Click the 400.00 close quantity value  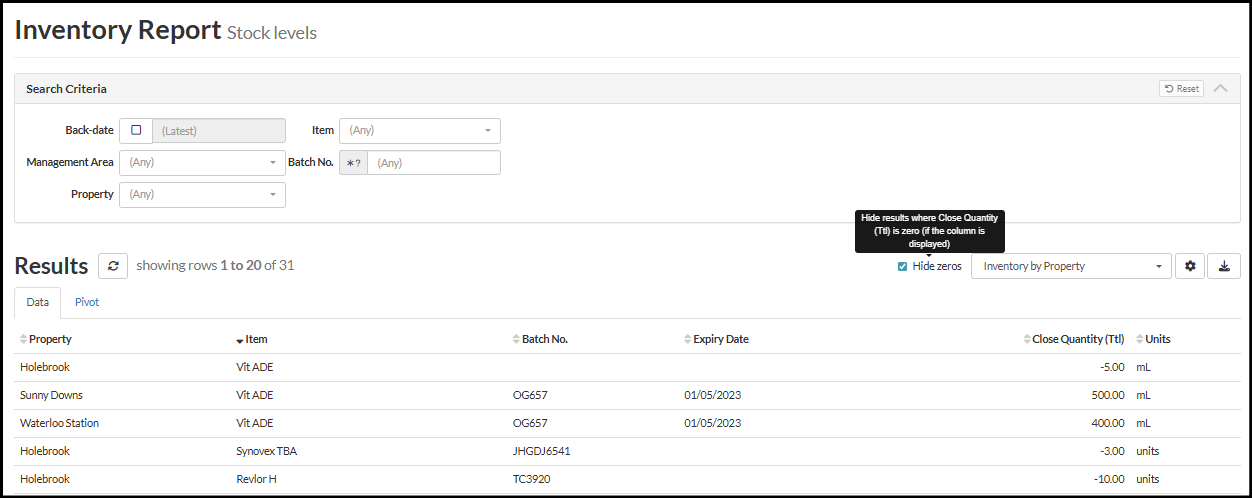point(1109,423)
